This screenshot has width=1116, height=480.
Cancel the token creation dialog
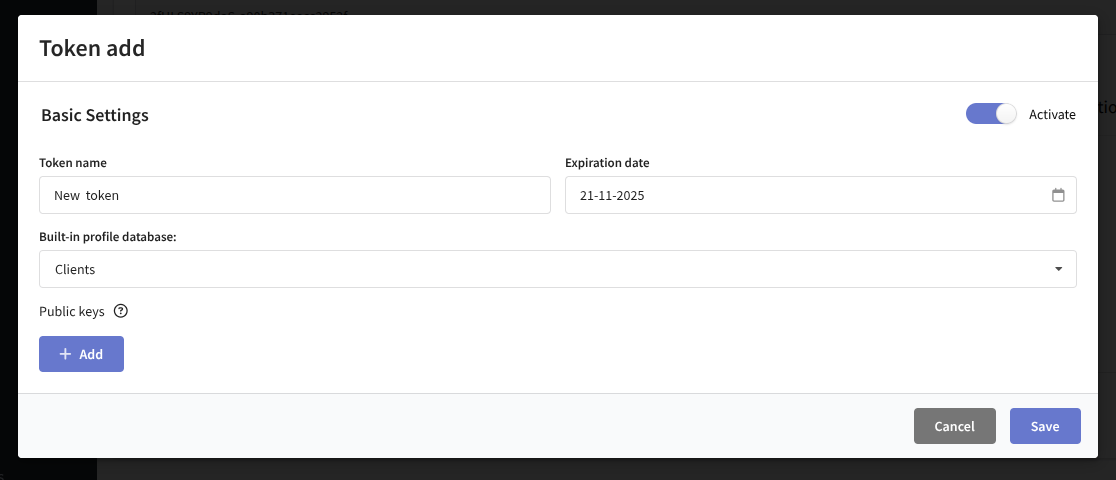(954, 426)
